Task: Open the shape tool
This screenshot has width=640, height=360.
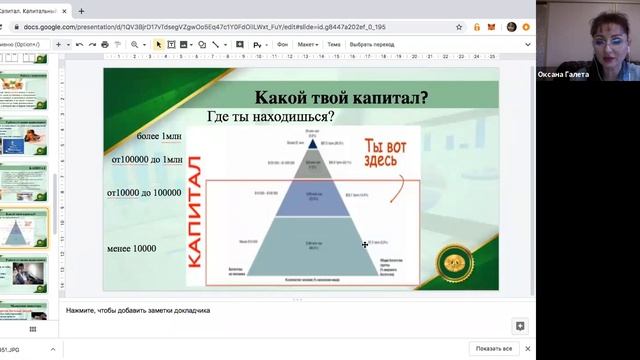Action: point(202,44)
